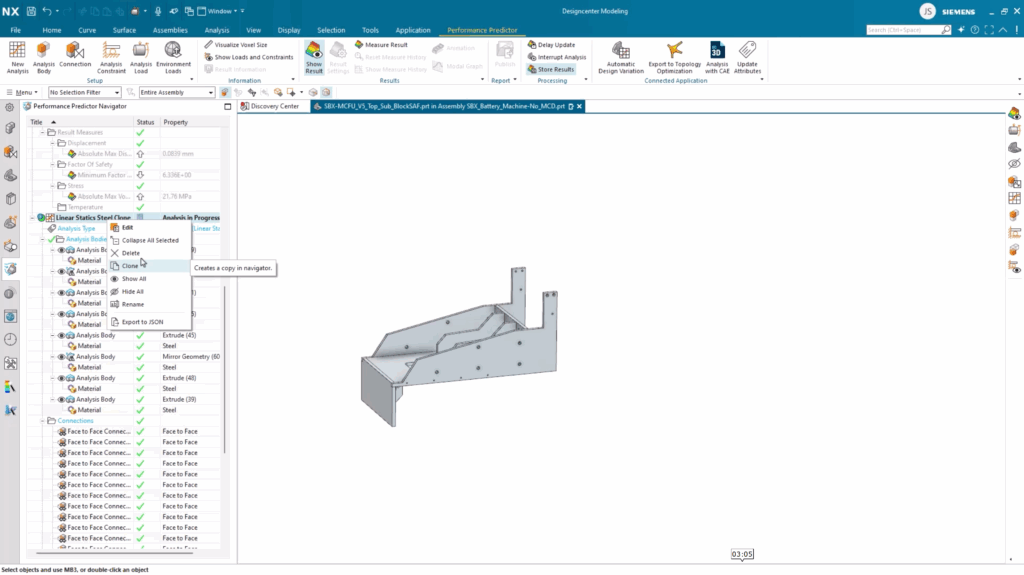Toggle eye icon of Extrude (48) body
The width and height of the screenshot is (1024, 575).
(x=61, y=378)
